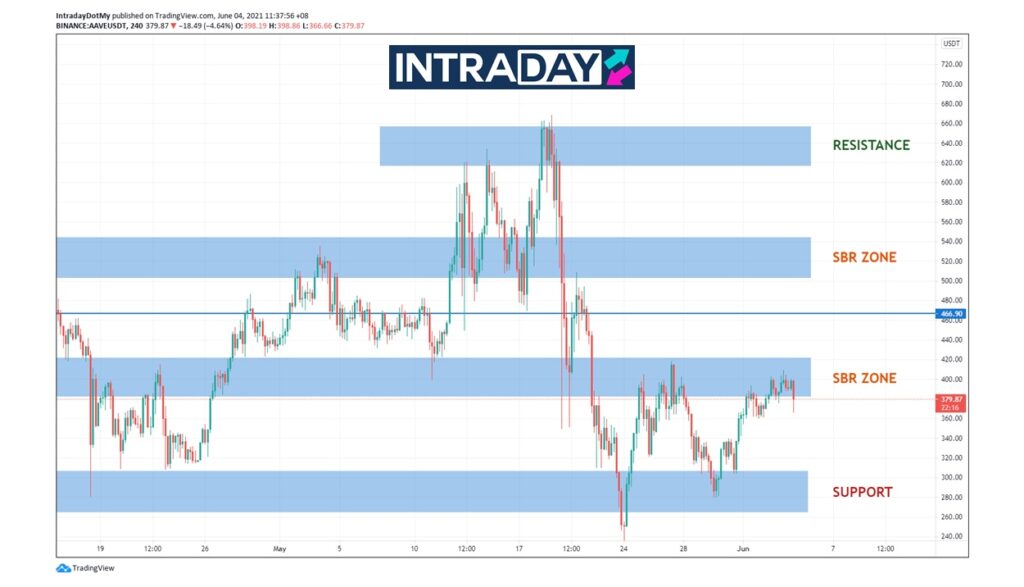Click the Jun label on time axis

742,548
